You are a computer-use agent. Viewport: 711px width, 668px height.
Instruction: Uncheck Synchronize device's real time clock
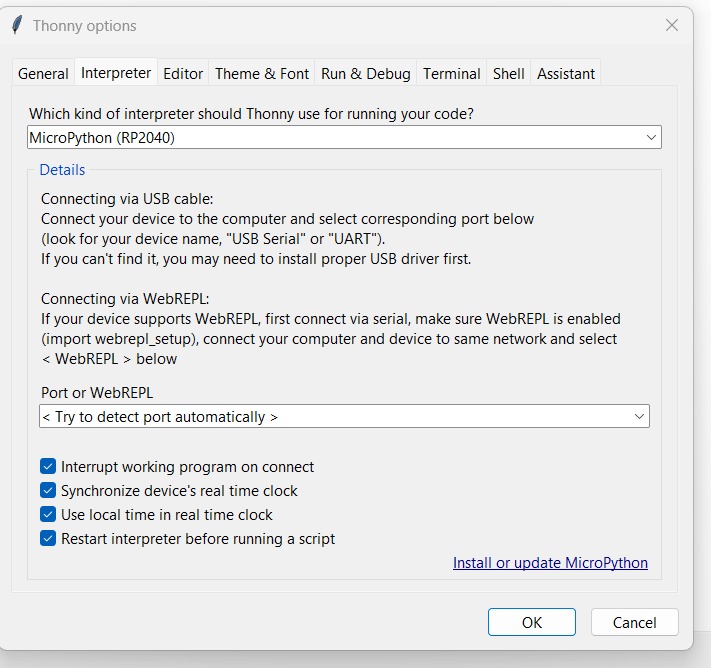(48, 491)
